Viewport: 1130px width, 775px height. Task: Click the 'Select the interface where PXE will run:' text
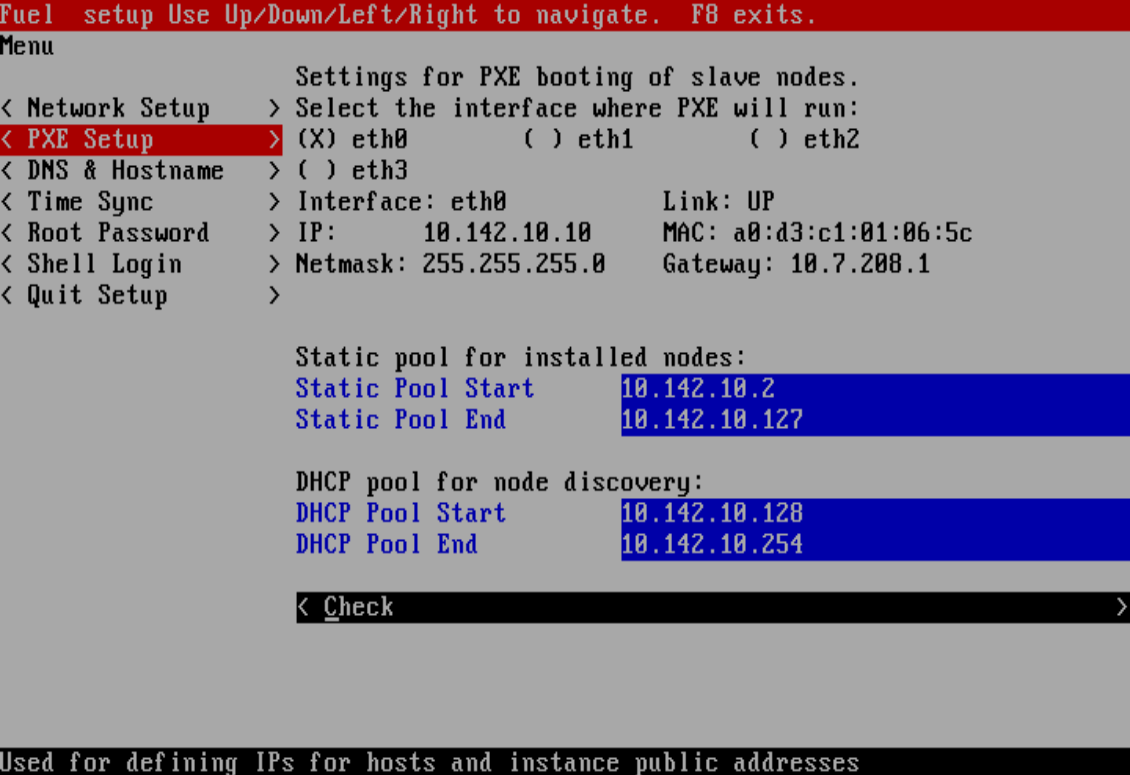[x=577, y=108]
